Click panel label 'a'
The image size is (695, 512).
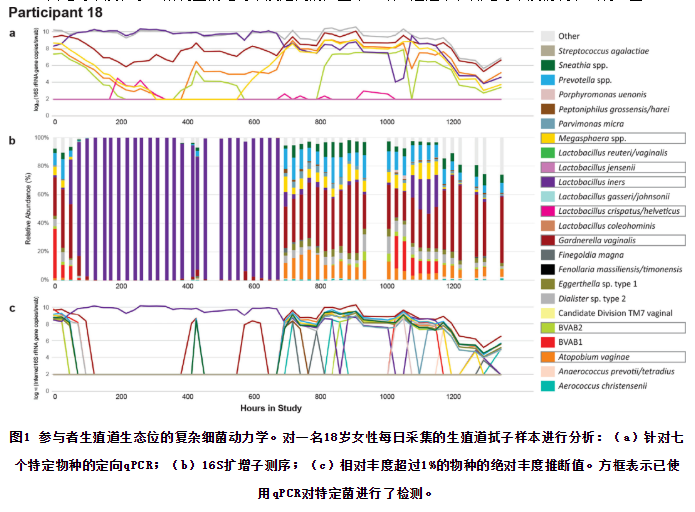pyautogui.click(x=12, y=33)
